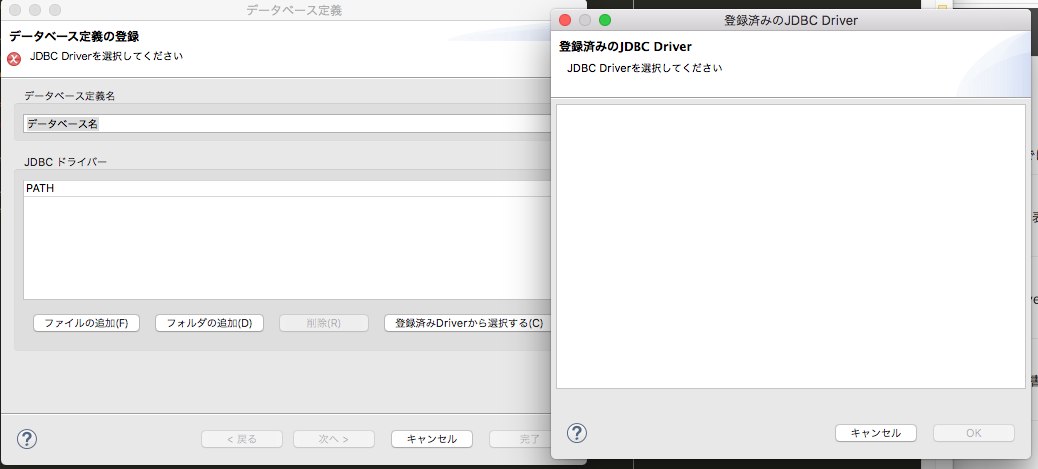The width and height of the screenshot is (1038, 469).
Task: Close the 登録済みのJDBC Driver window with red button
Action: [565, 20]
